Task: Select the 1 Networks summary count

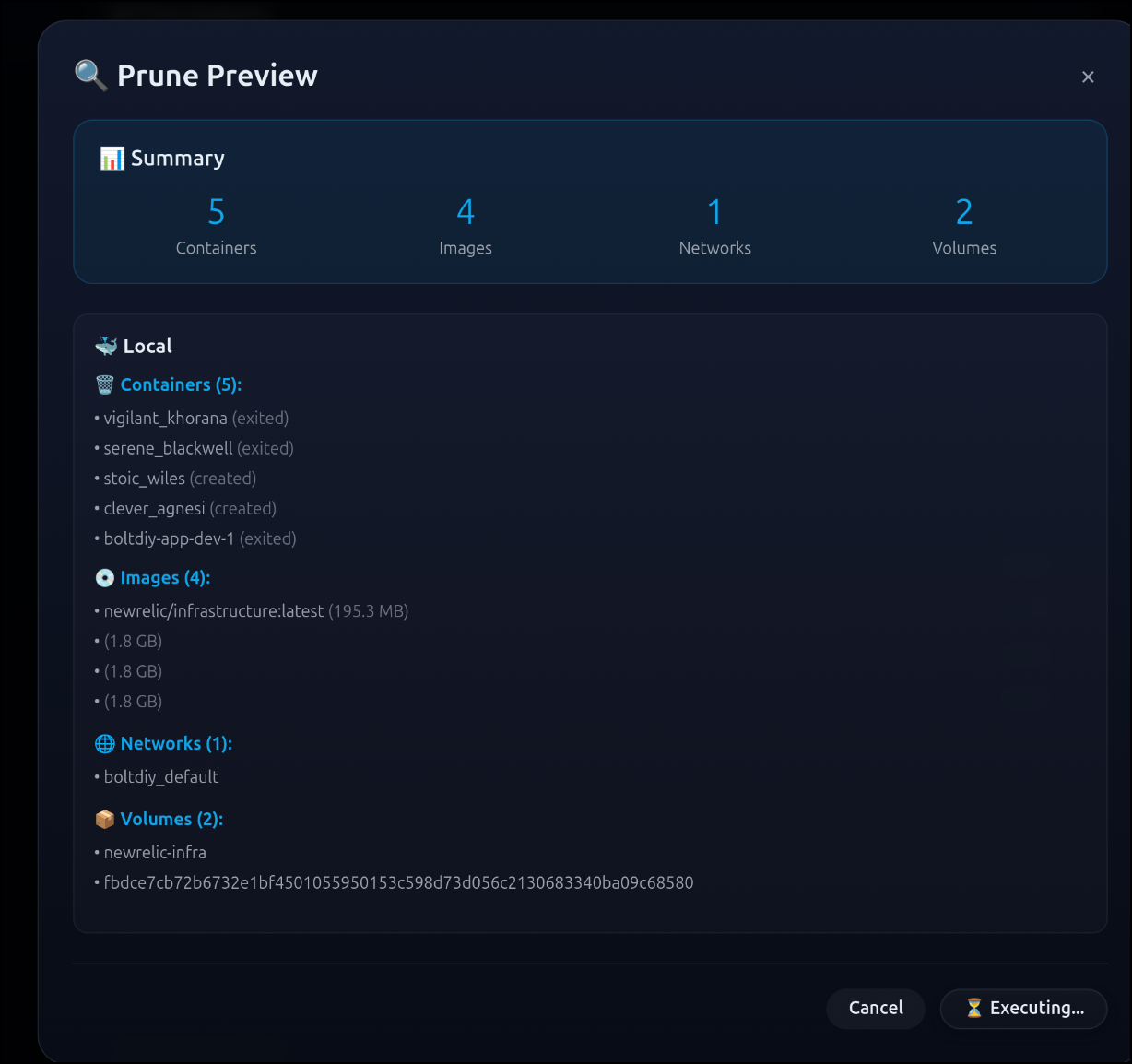Action: coord(714,213)
